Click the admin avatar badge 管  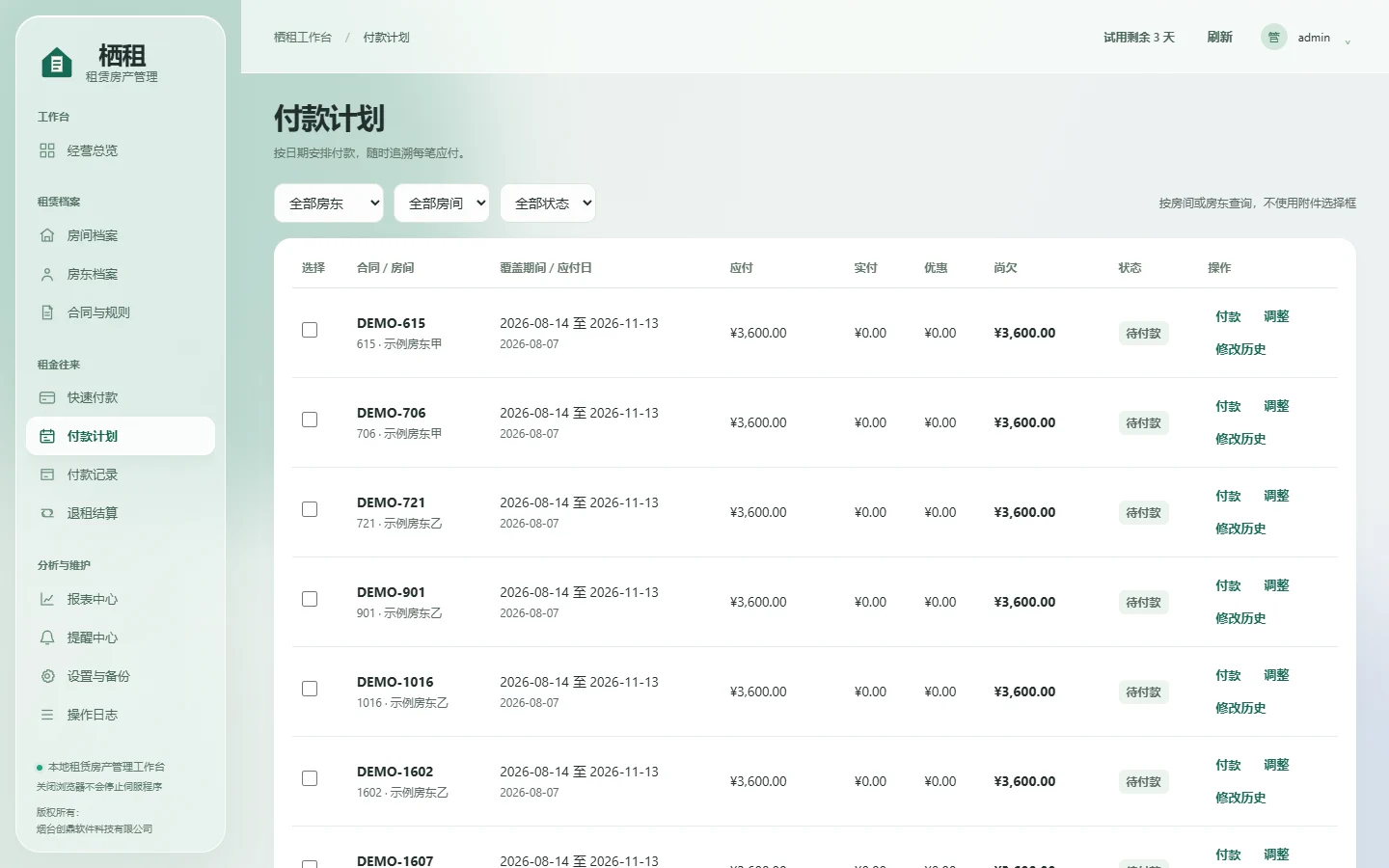click(x=1273, y=37)
